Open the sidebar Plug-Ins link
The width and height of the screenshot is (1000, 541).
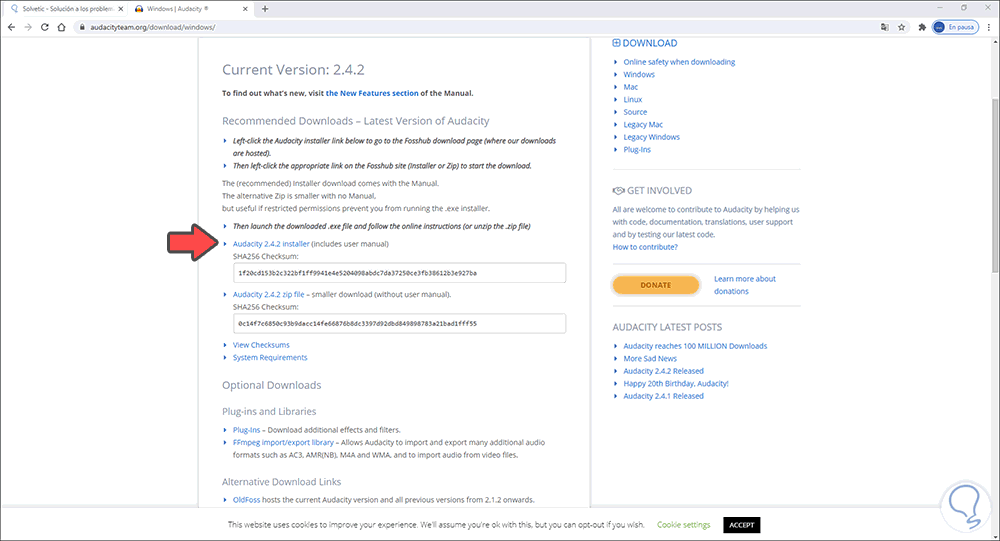point(637,149)
